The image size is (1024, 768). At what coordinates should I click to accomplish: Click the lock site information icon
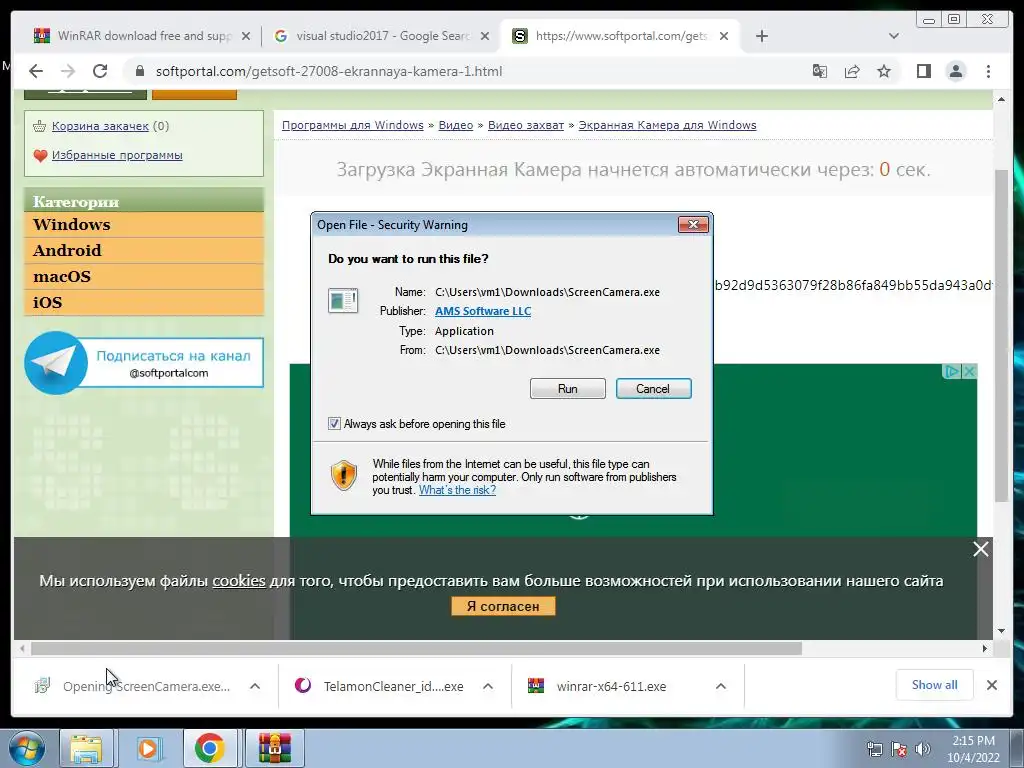pyautogui.click(x=139, y=71)
